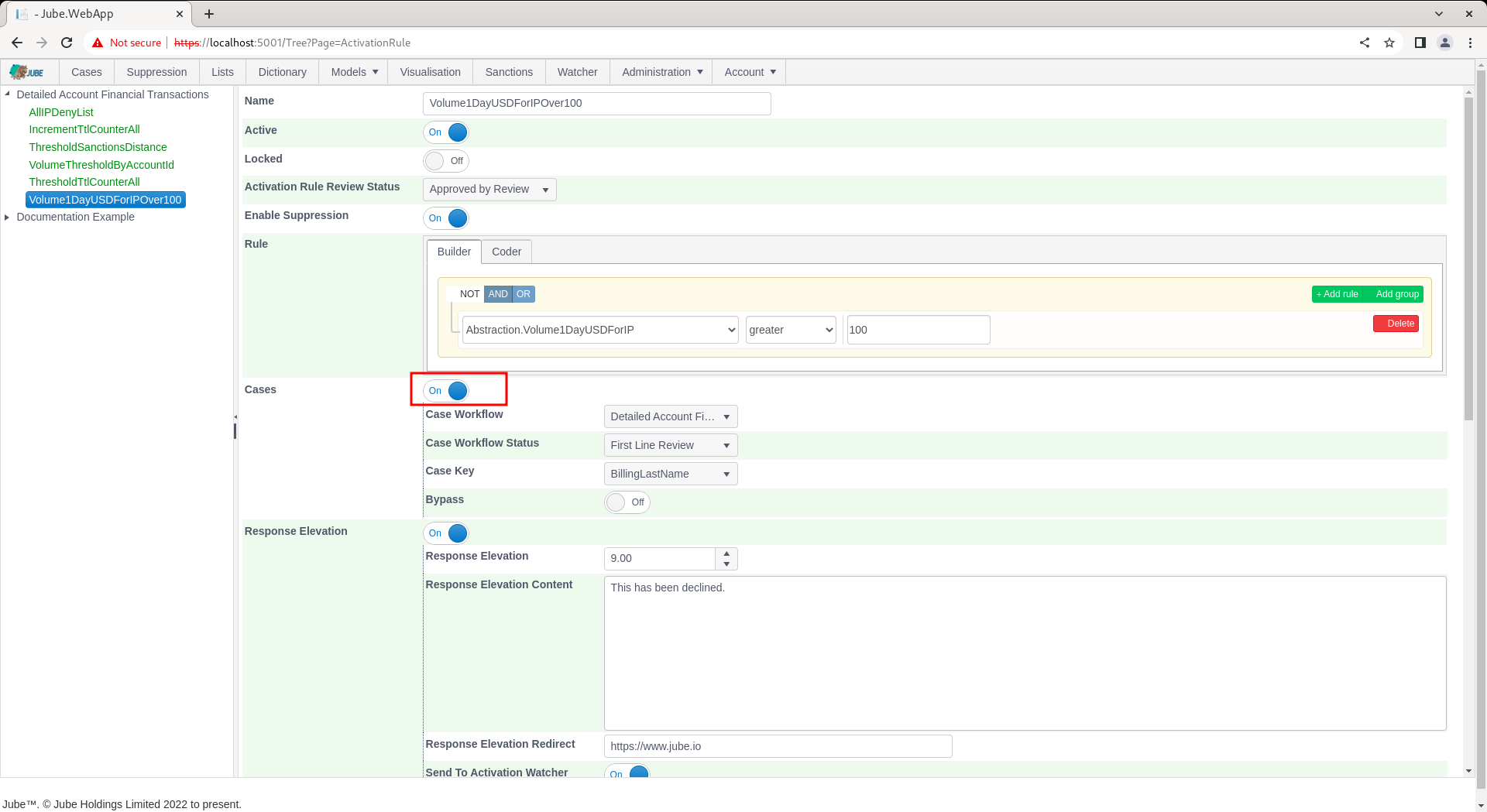1487x812 pixels.
Task: Open Chrome three-dot menu
Action: (1470, 43)
